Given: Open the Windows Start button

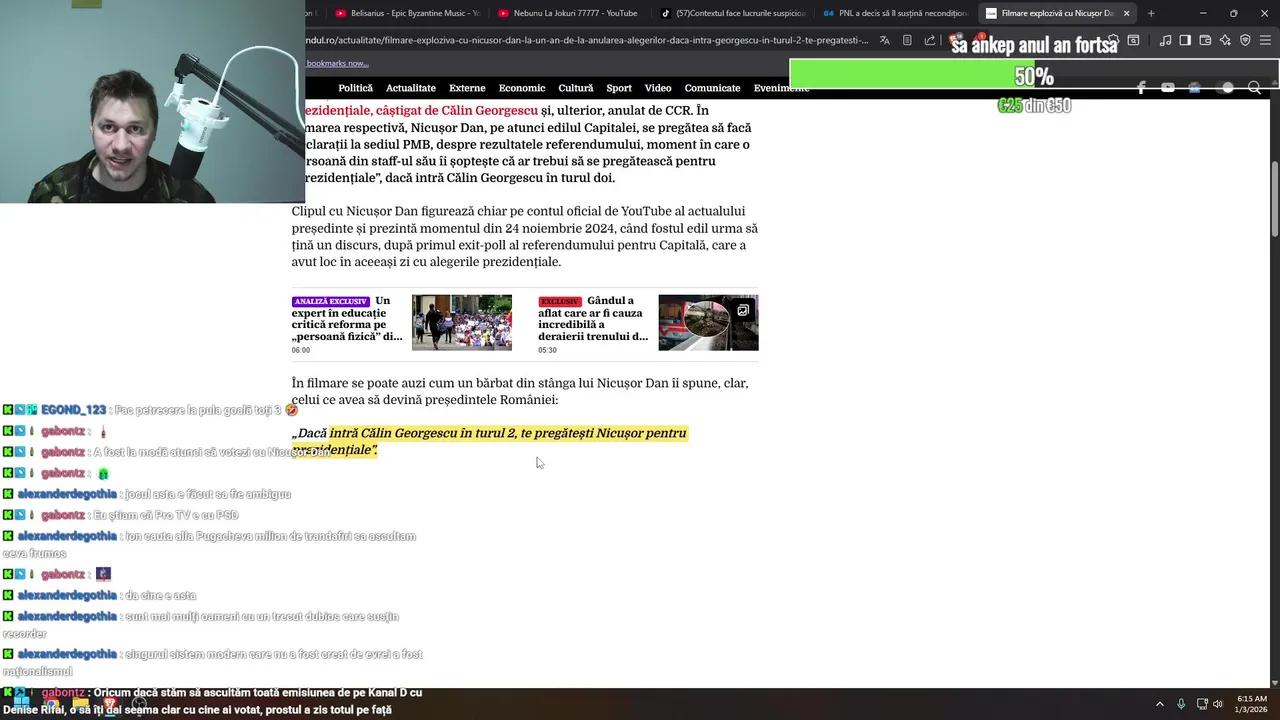Looking at the screenshot, I should (20, 704).
